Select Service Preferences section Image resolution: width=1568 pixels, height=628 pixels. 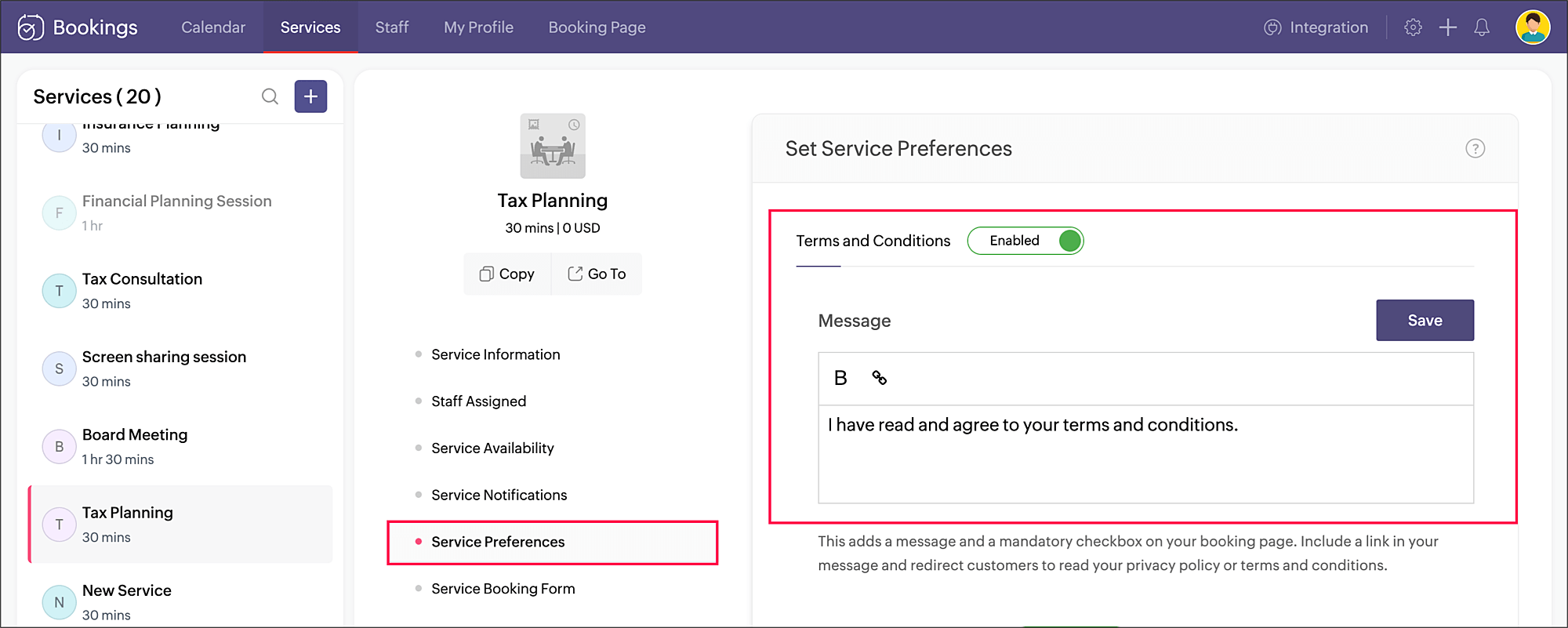point(553,543)
